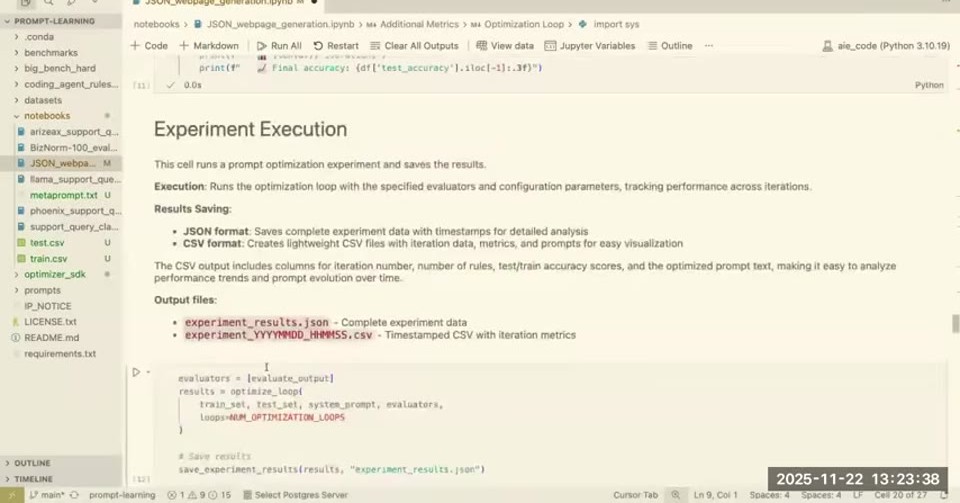Open run options dropdown beside the cell play button
The width and height of the screenshot is (960, 503).
(x=148, y=372)
